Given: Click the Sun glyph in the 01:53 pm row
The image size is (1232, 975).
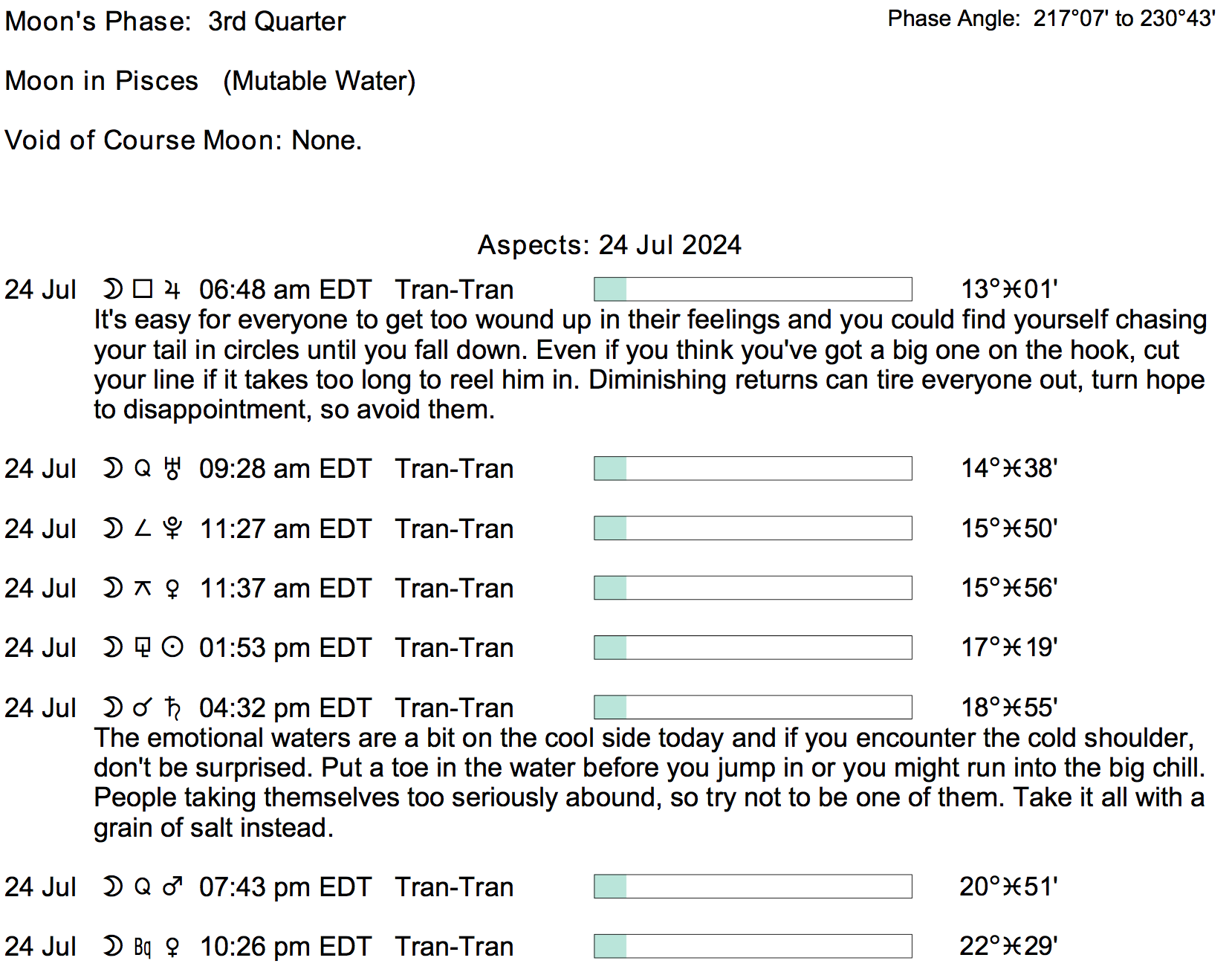Looking at the screenshot, I should pyautogui.click(x=172, y=647).
